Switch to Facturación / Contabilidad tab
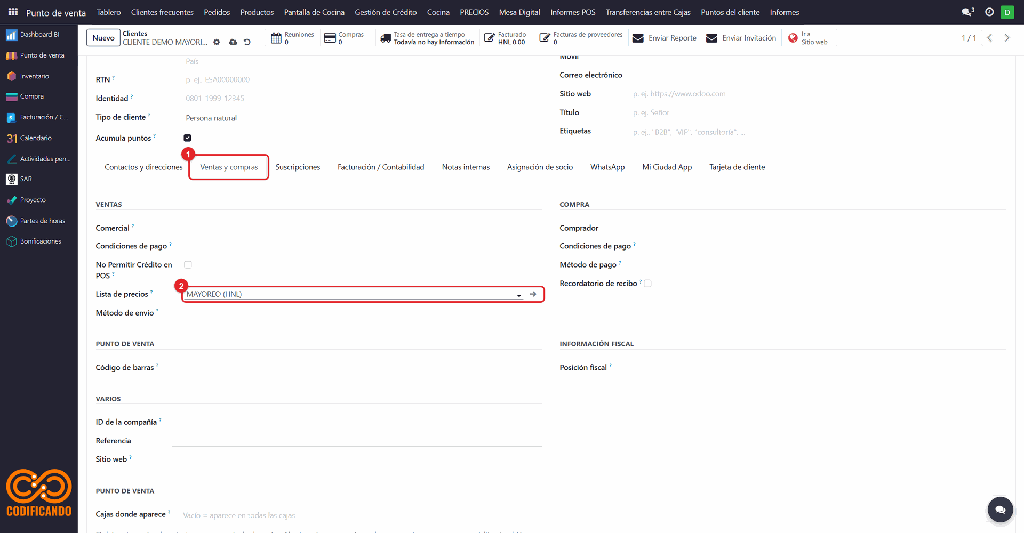 coord(381,167)
